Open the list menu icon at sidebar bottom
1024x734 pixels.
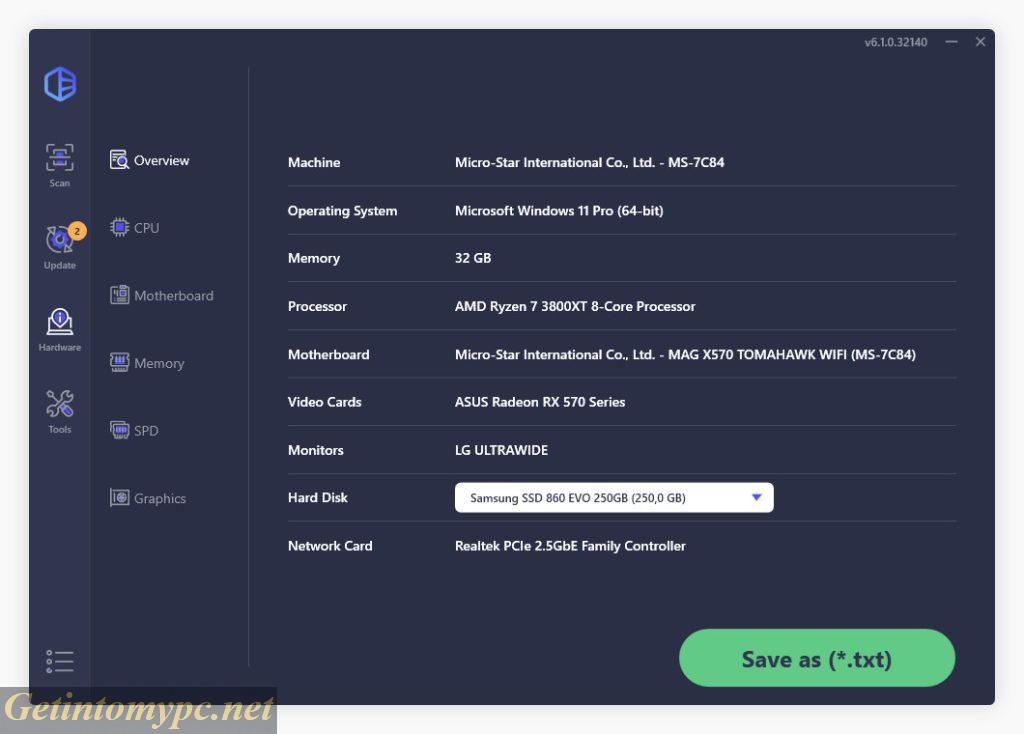coord(59,661)
